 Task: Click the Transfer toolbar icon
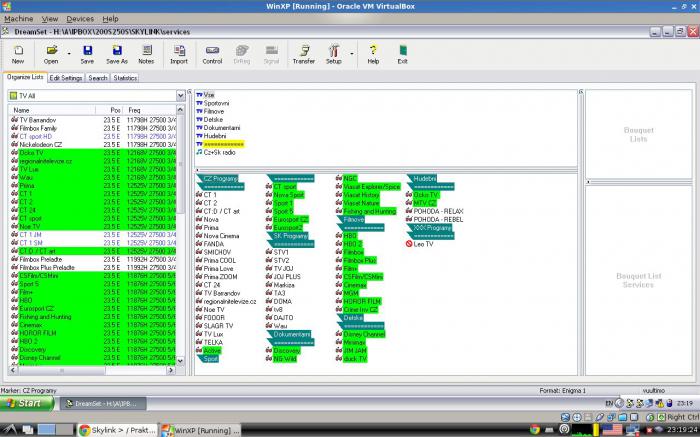pos(304,54)
